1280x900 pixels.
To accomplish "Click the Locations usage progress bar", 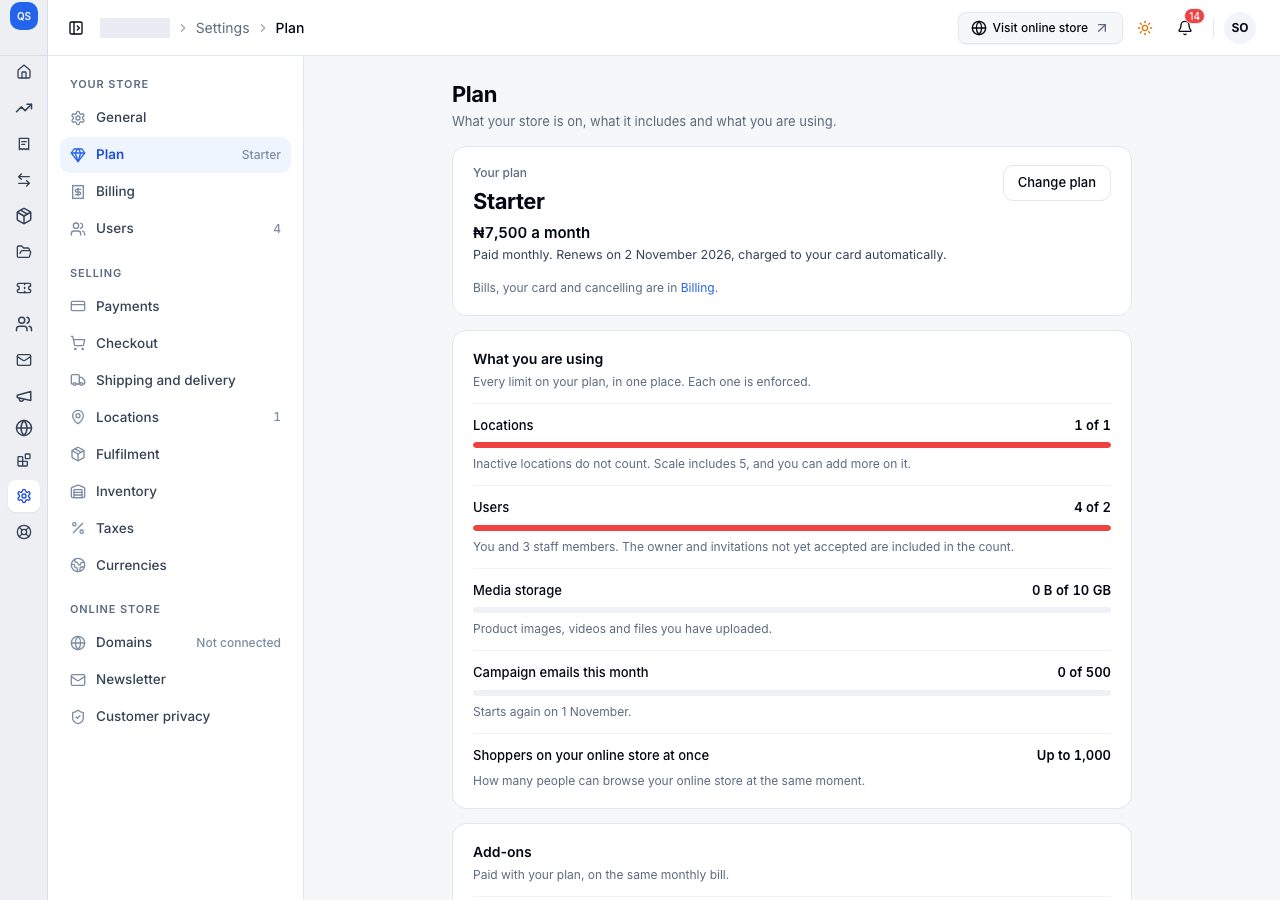I will point(792,445).
